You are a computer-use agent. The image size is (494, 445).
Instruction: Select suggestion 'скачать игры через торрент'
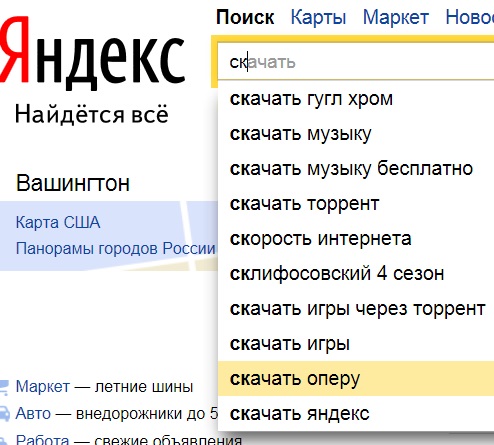point(356,309)
